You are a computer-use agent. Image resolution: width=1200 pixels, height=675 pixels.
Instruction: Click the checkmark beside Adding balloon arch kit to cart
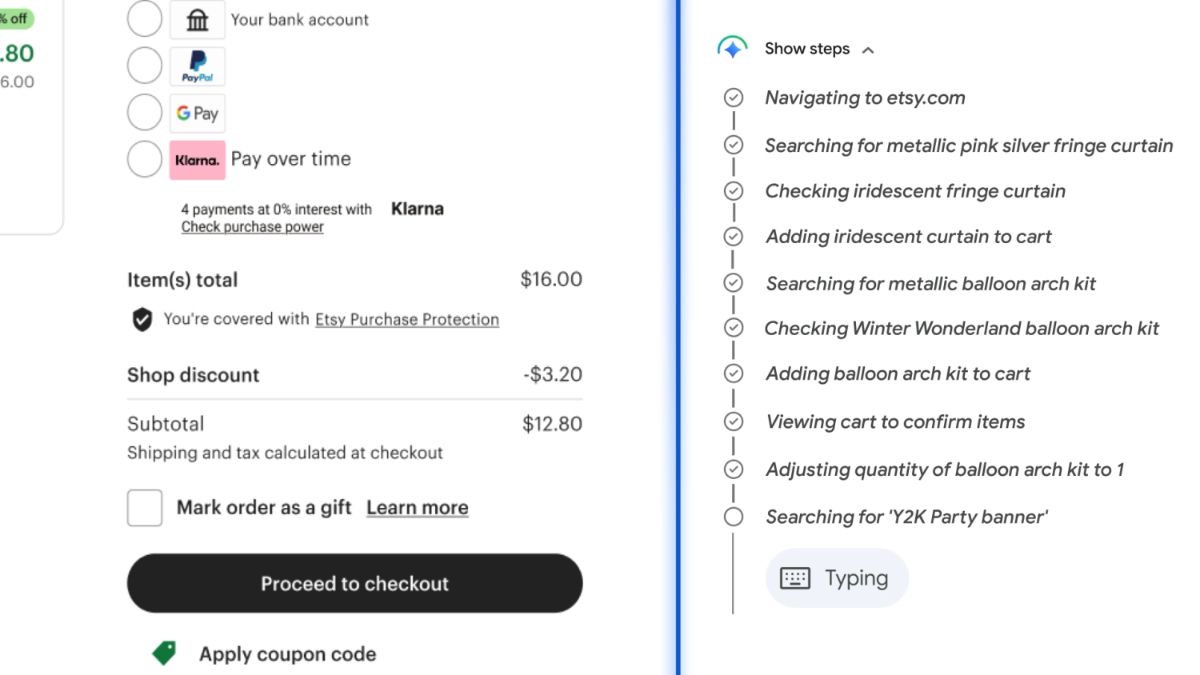pyautogui.click(x=733, y=374)
